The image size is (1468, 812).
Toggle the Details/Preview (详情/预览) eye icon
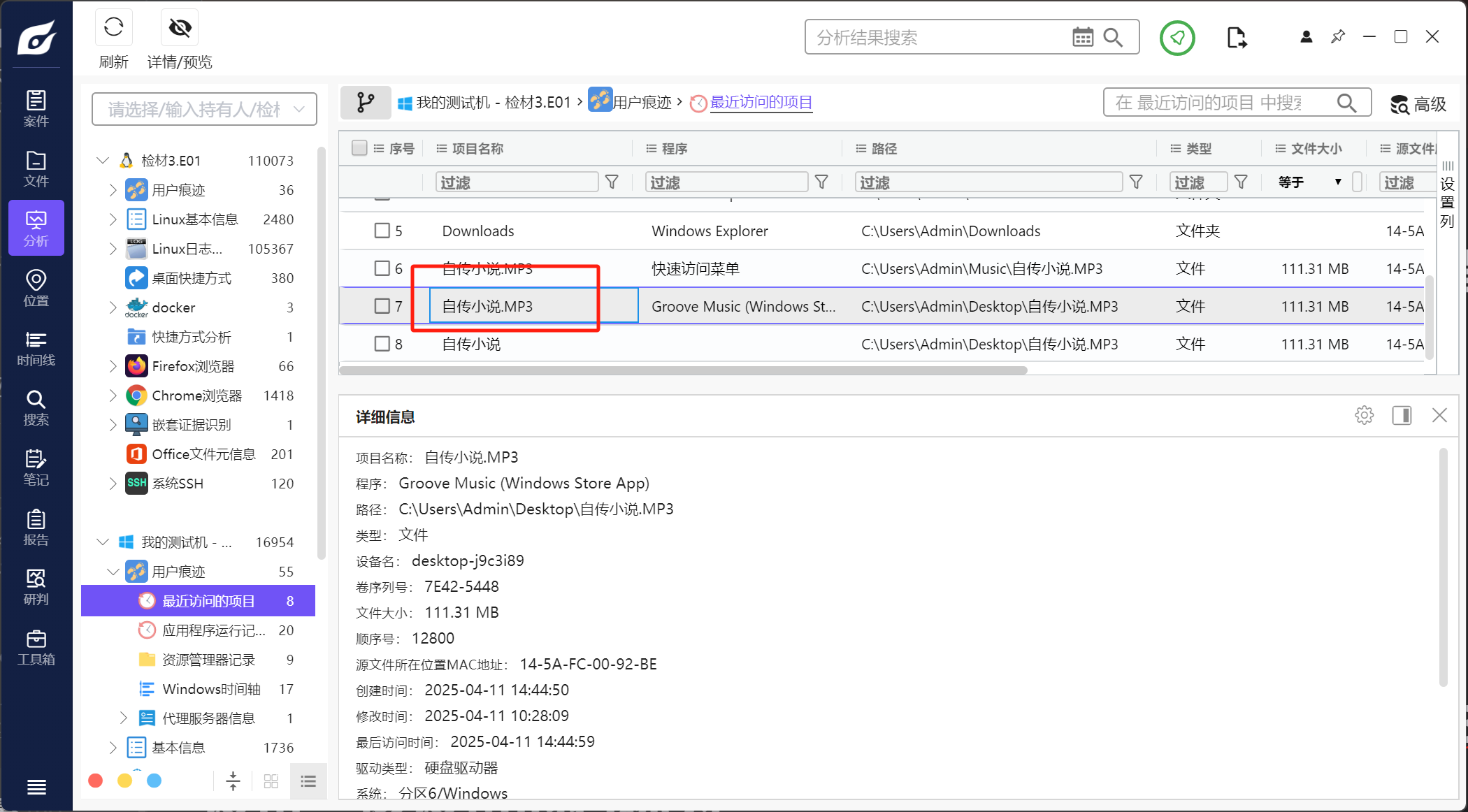180,29
